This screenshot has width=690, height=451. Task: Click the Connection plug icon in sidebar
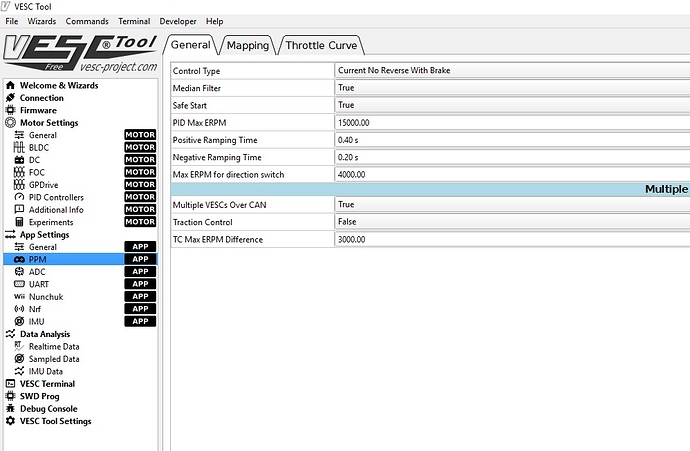10,98
